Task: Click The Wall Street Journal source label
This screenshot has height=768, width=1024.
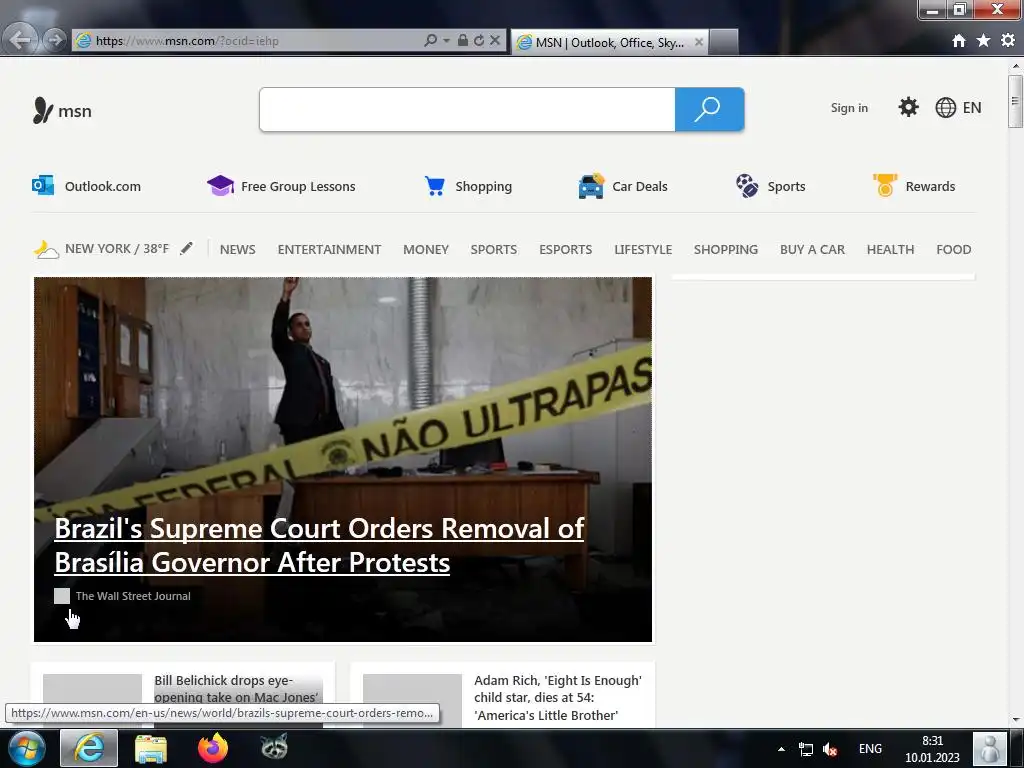Action: click(x=133, y=596)
